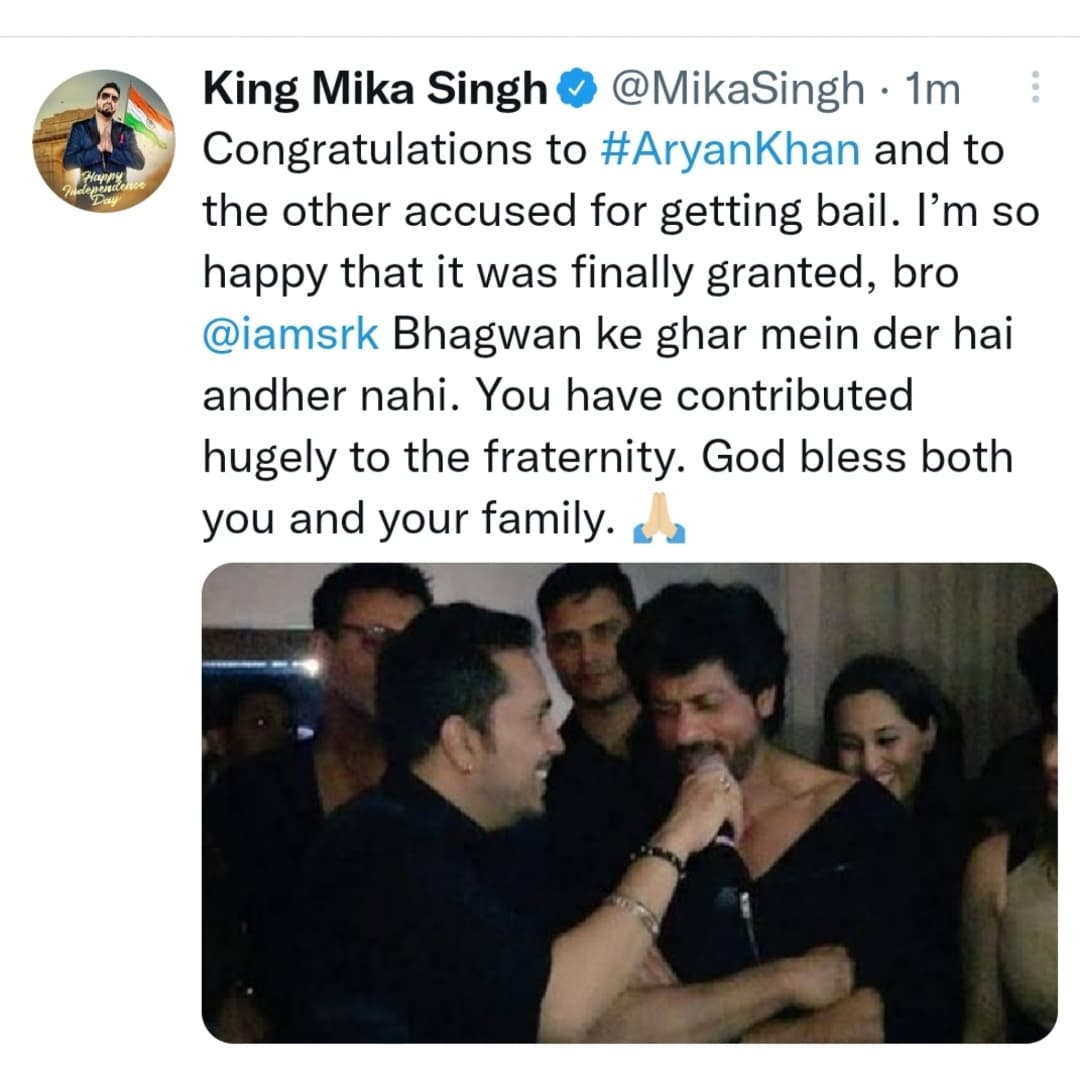The image size is (1080, 1080).
Task: Click 'God bless both' tweet text
Action: [x=857, y=458]
